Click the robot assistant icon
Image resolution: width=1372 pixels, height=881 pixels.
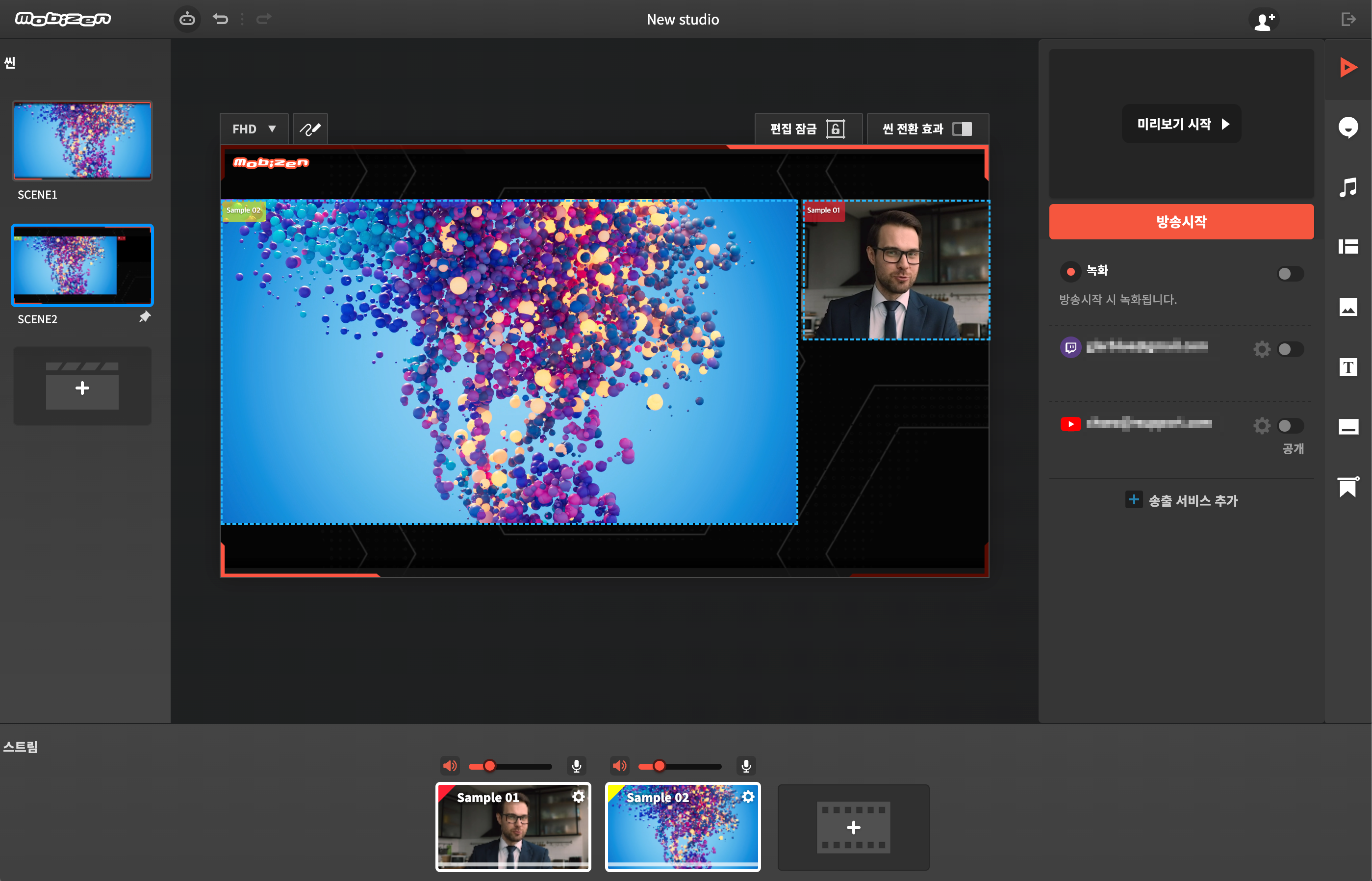187,20
